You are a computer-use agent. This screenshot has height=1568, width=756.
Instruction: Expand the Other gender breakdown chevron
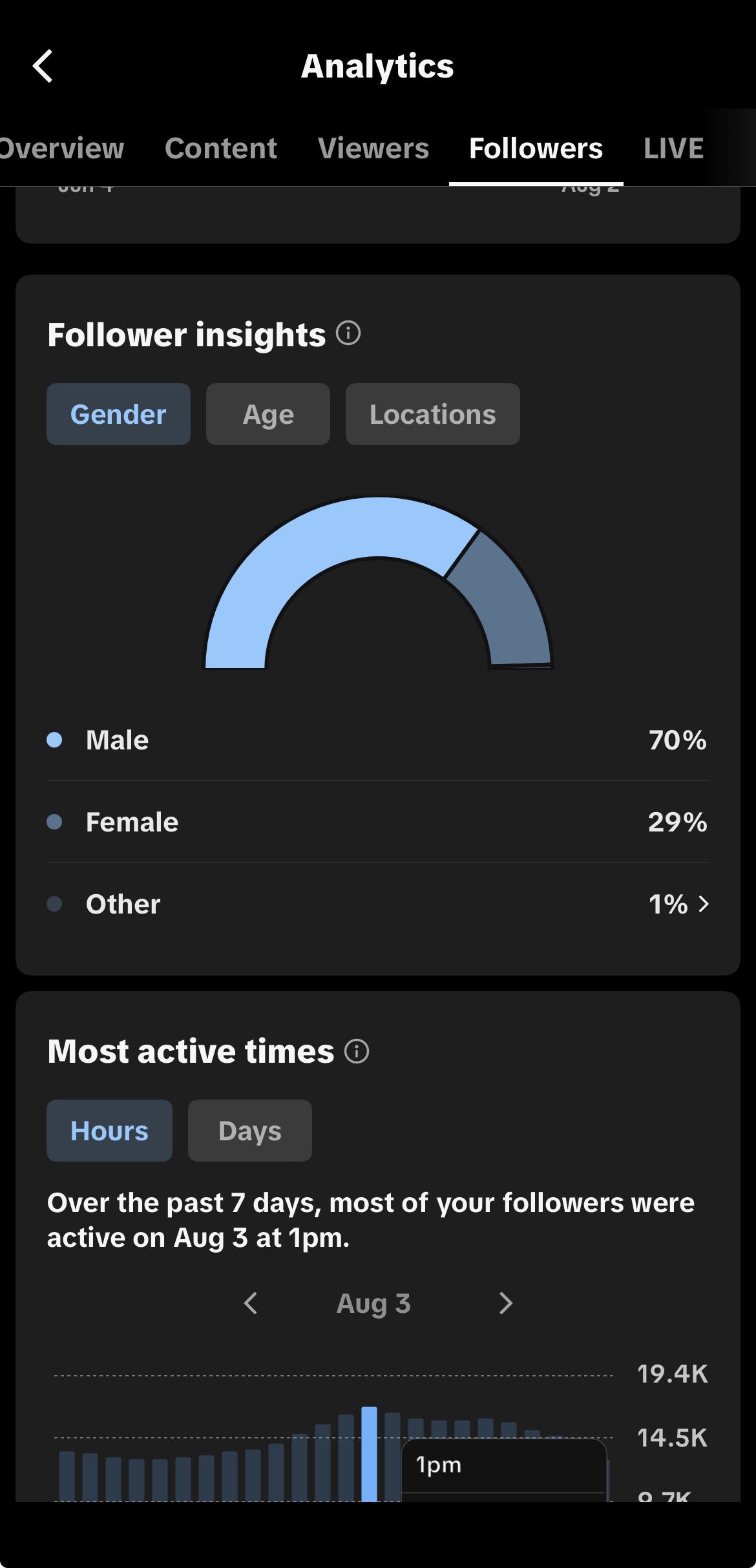tap(704, 904)
